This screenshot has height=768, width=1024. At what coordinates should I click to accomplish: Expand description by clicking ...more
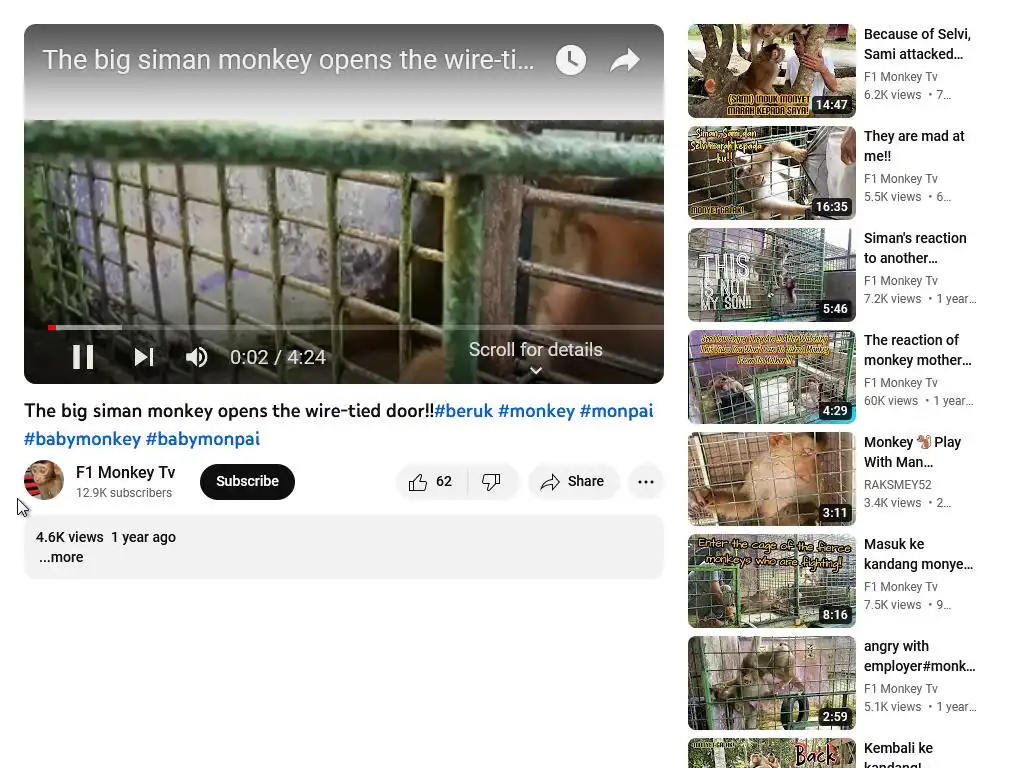tap(61, 558)
